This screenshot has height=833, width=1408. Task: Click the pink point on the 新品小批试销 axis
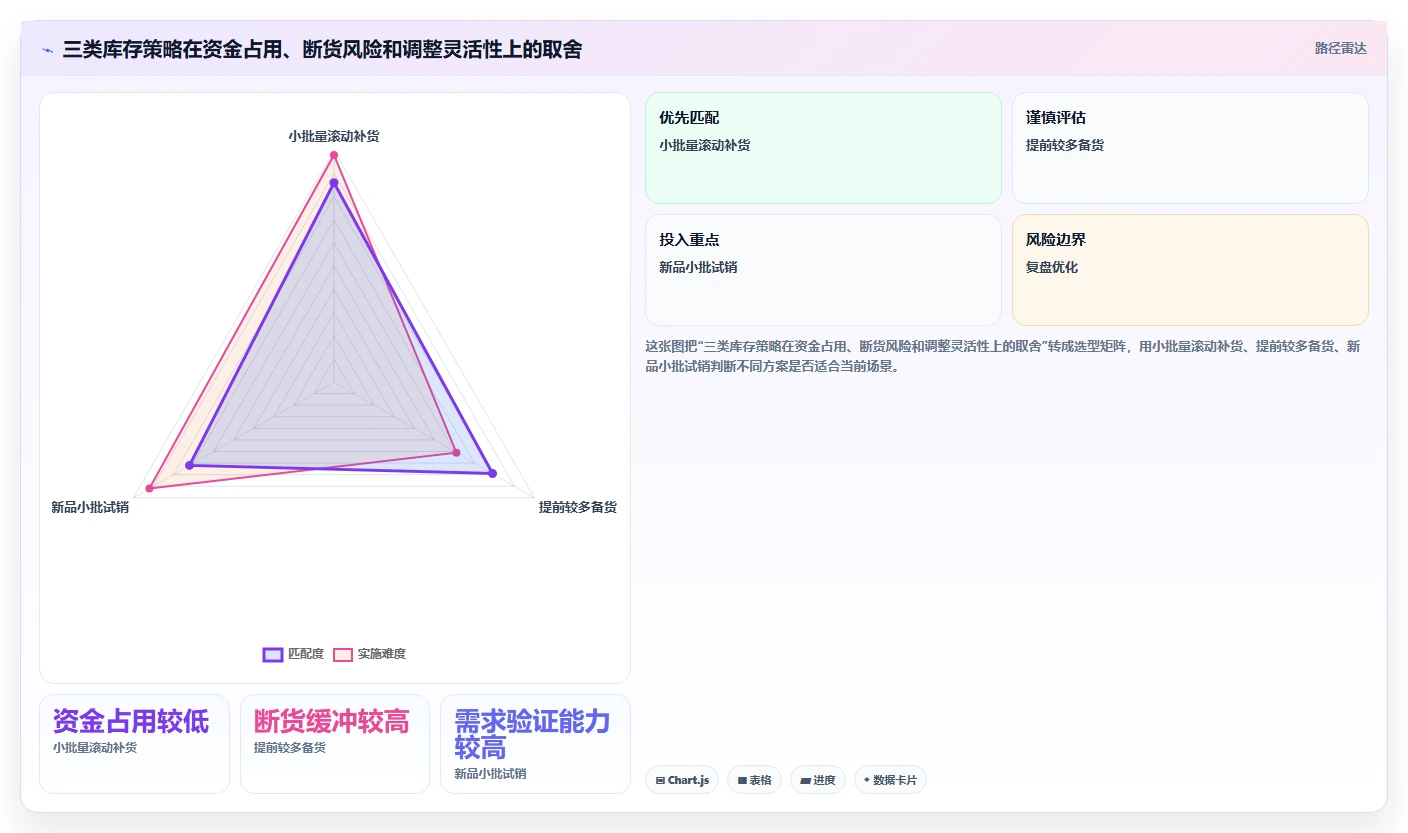click(x=150, y=488)
